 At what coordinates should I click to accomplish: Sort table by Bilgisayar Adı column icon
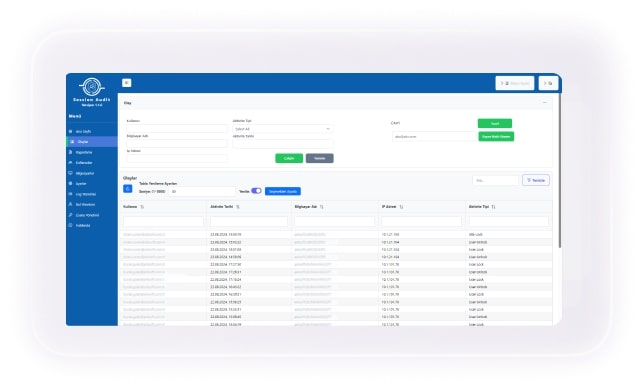point(322,207)
